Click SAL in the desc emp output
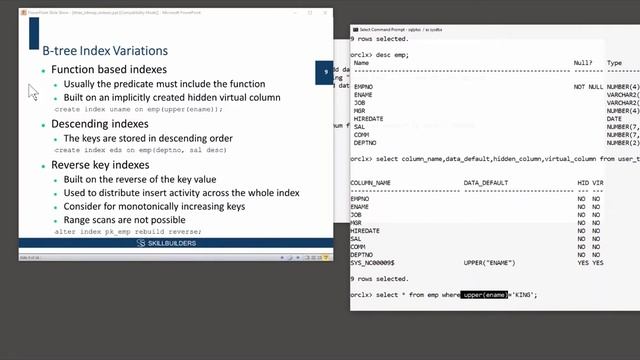The height and width of the screenshot is (360, 640). (x=359, y=127)
